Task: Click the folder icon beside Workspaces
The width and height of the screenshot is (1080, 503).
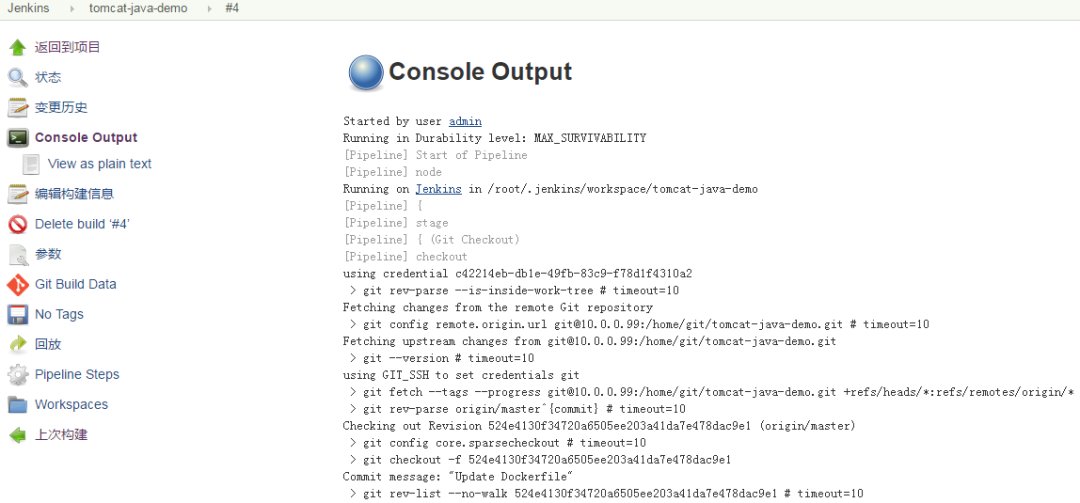Action: [18, 405]
